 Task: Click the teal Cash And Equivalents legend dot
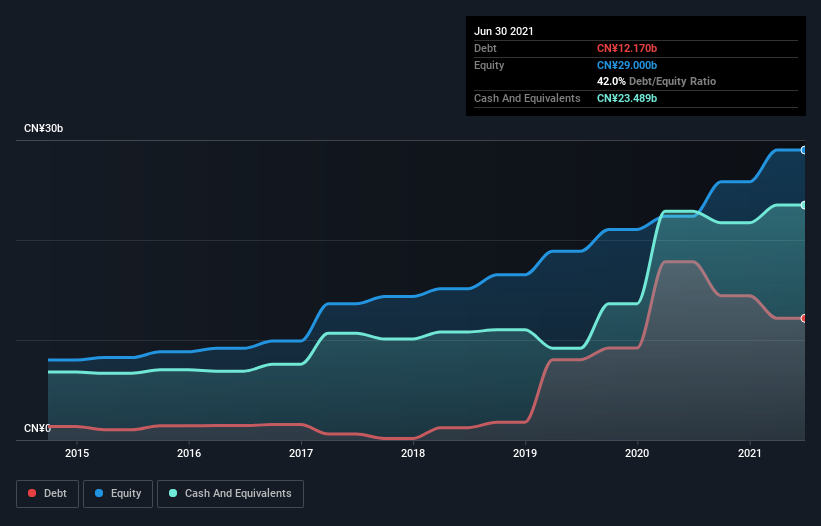coord(173,493)
